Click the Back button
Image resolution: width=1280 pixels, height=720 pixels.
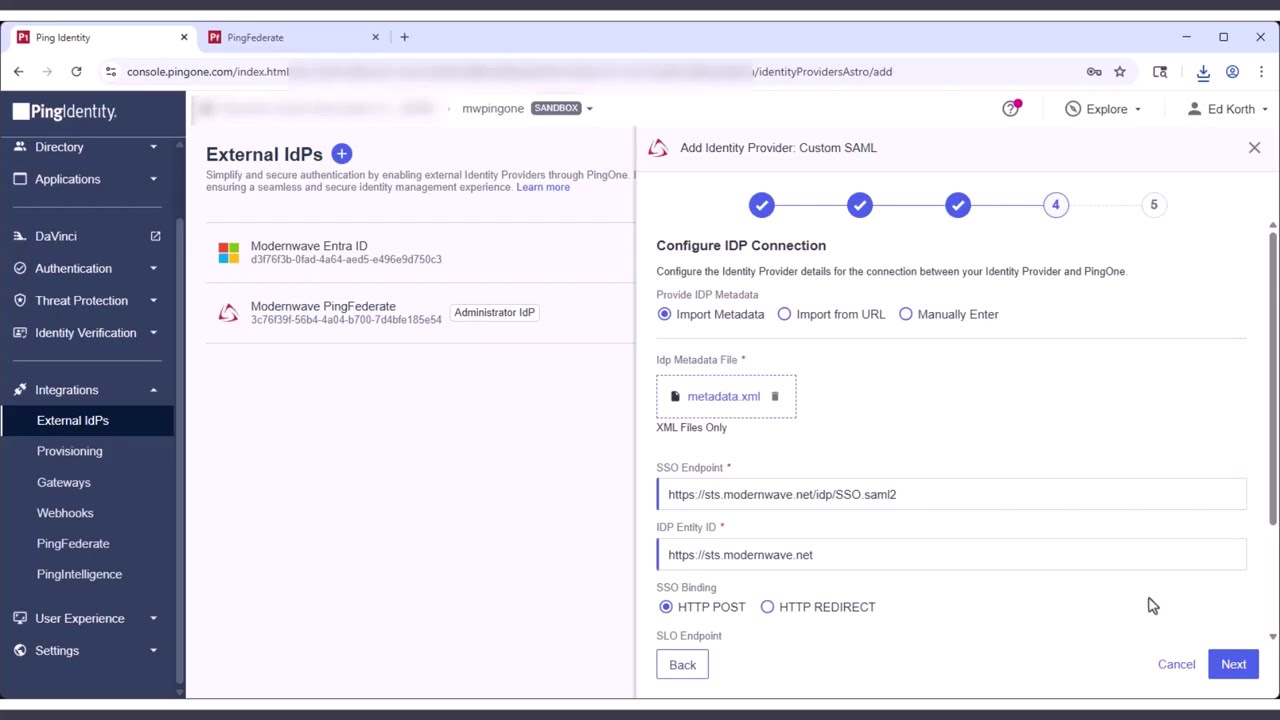coord(682,665)
